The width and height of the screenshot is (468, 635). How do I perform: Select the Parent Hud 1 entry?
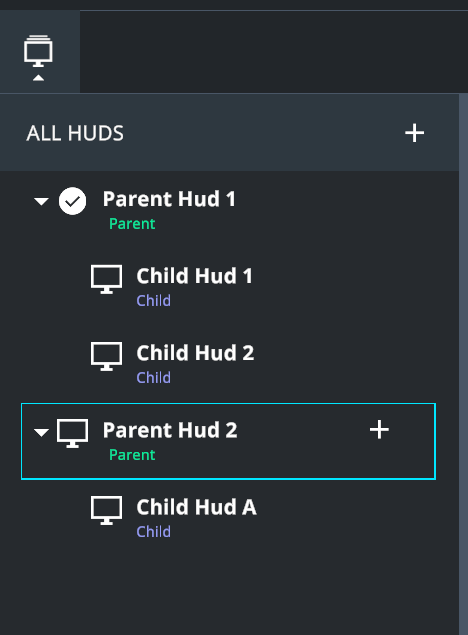coord(228,209)
